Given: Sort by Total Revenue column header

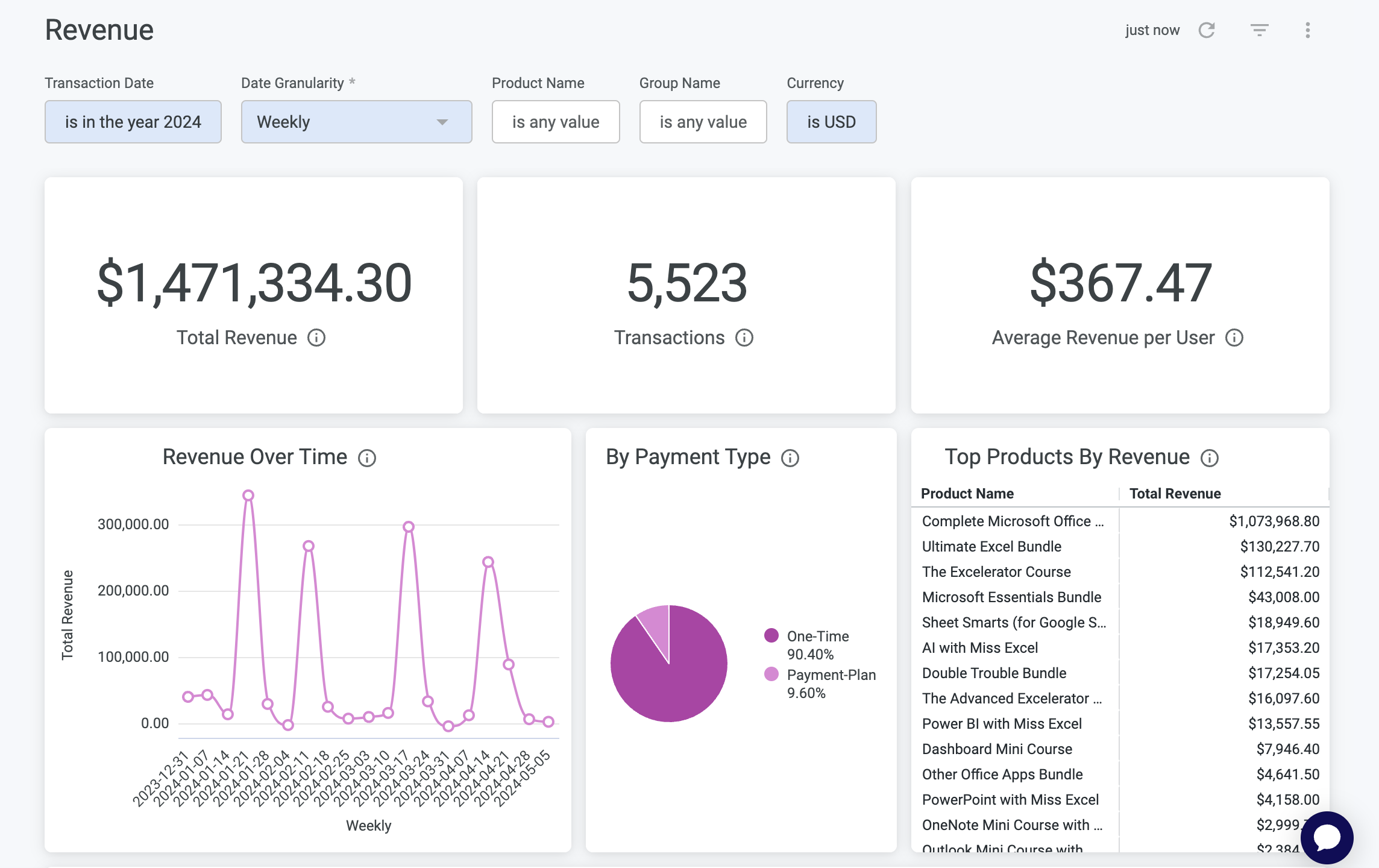Looking at the screenshot, I should pos(1175,494).
